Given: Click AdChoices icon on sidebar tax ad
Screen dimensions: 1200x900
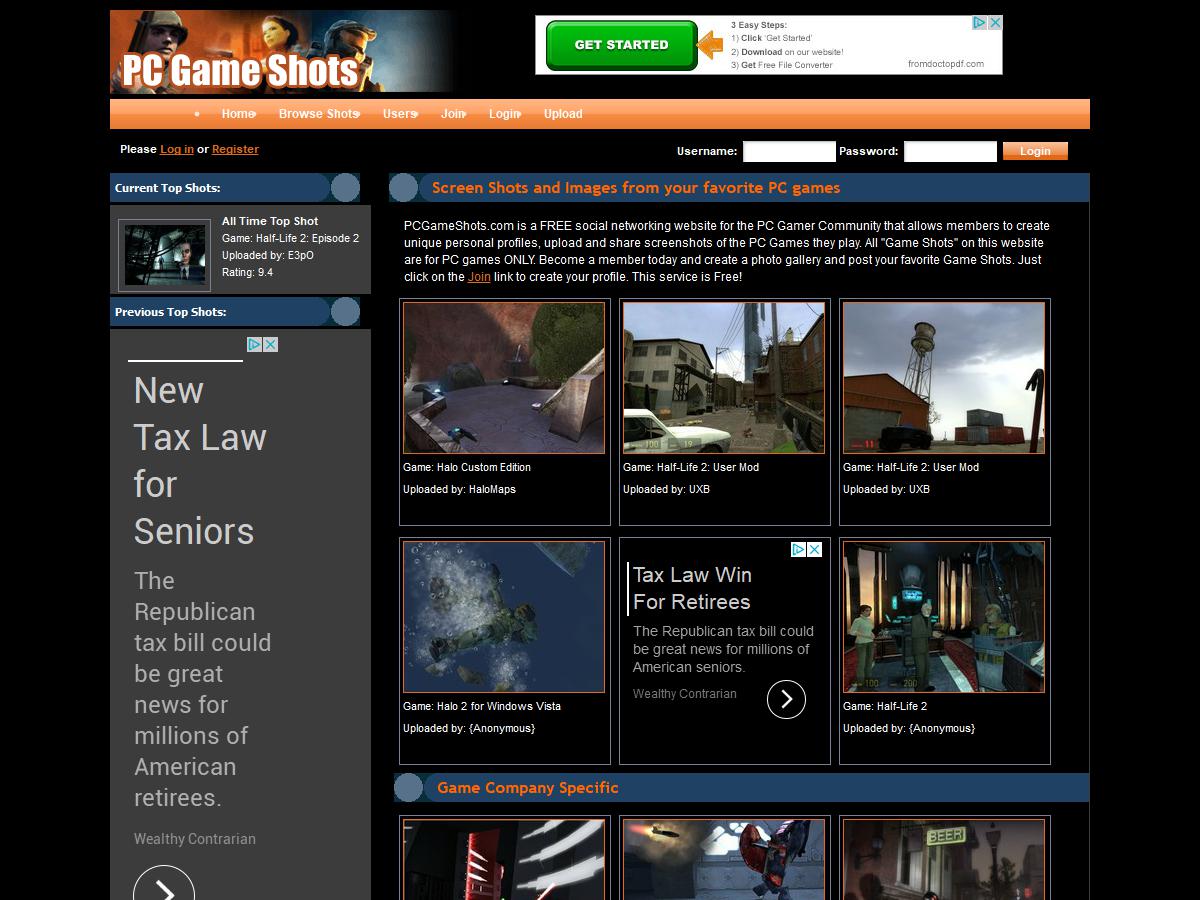Looking at the screenshot, I should pos(255,344).
